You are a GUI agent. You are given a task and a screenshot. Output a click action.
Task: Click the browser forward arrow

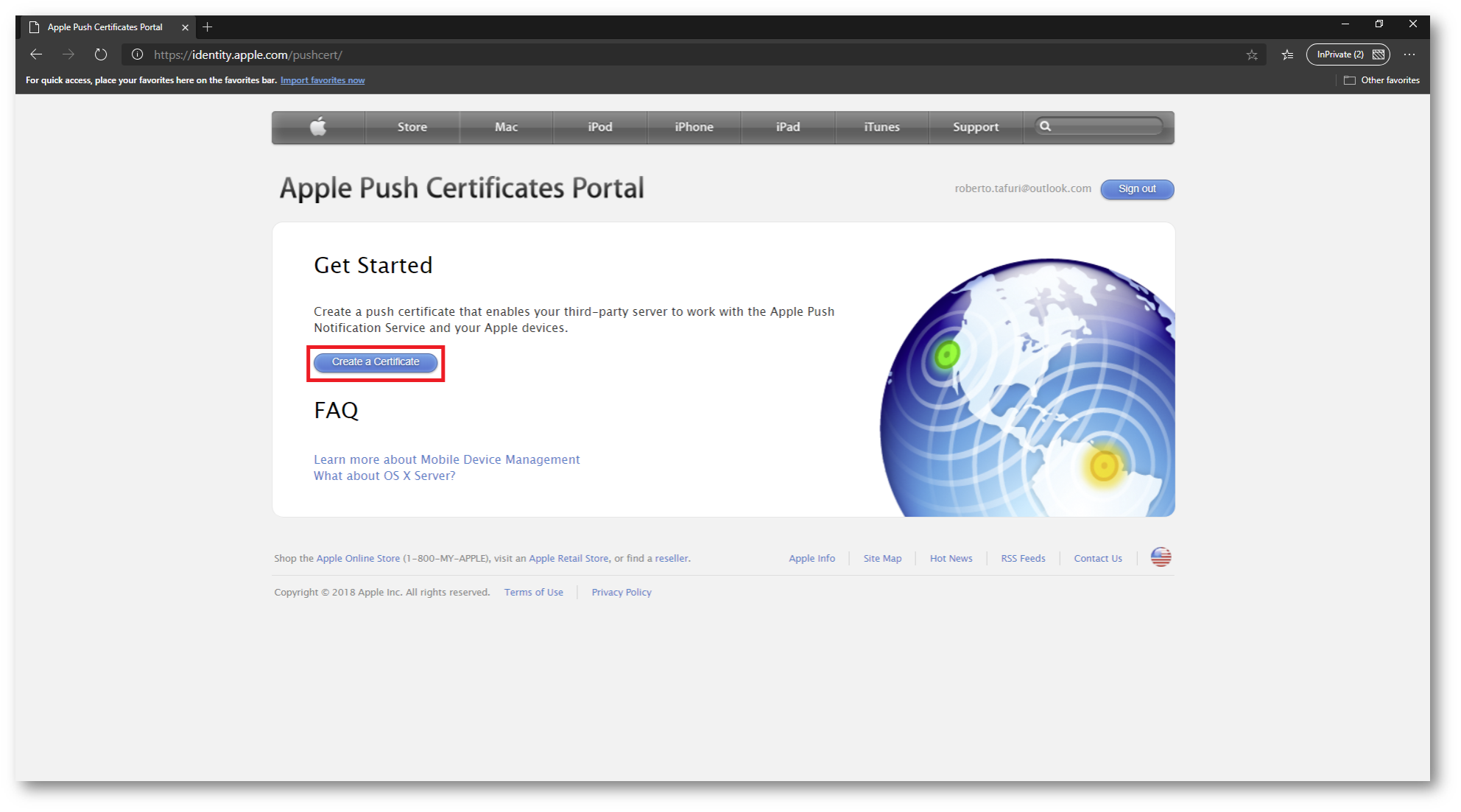pyautogui.click(x=68, y=54)
